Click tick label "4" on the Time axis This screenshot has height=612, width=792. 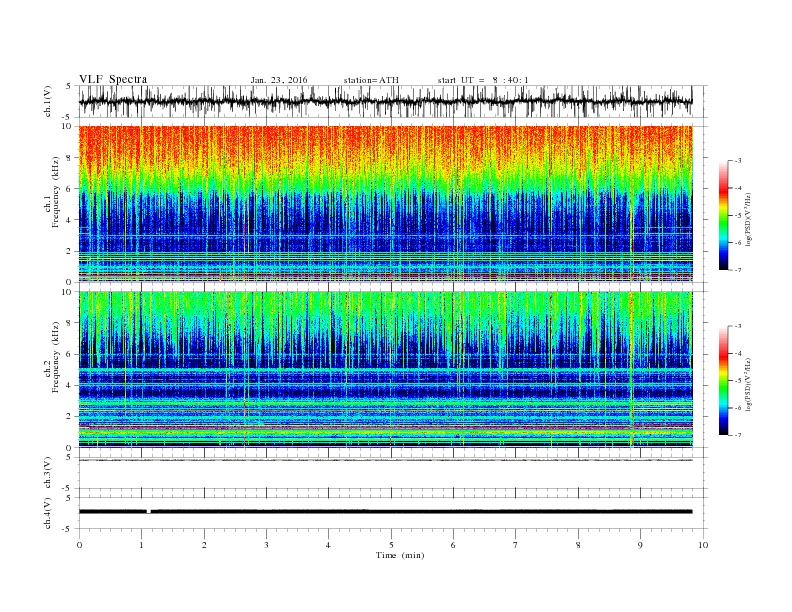click(329, 545)
